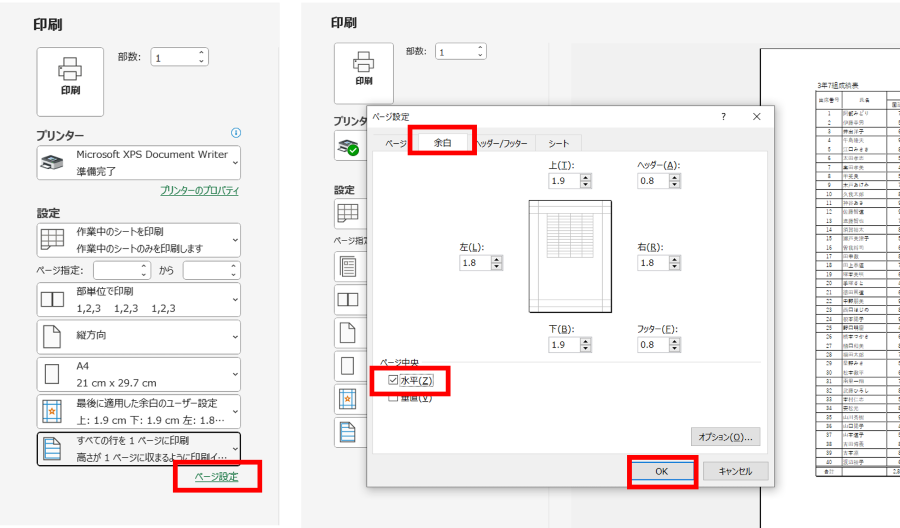Screen dimensions: 900x528
Task: Click the オプション button
Action: click(726, 437)
